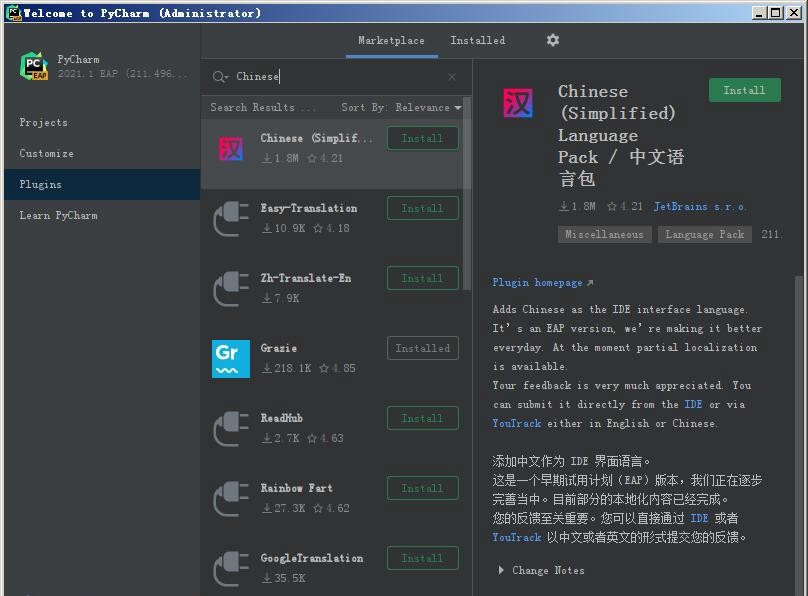Install the Rainbow Fart plugin
This screenshot has width=808, height=596.
pos(423,488)
